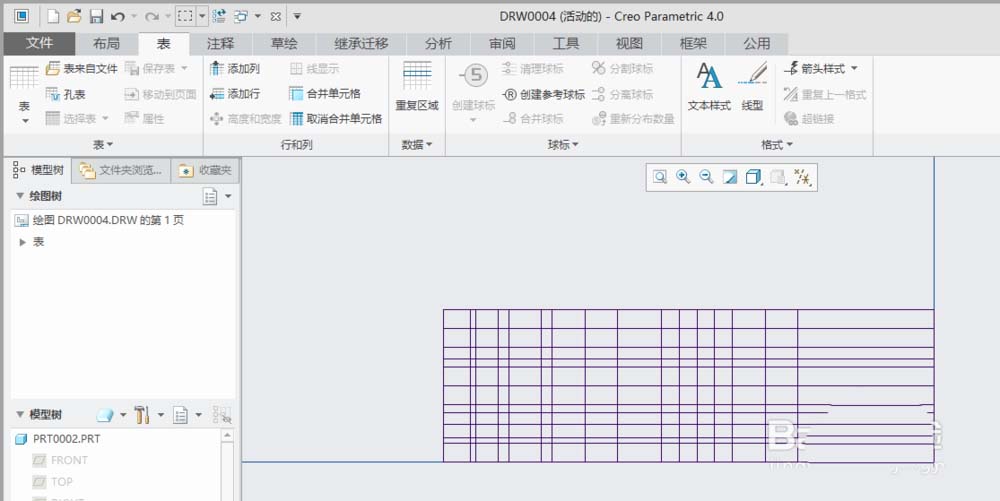The height and width of the screenshot is (501, 1000).
Task: Choose 表来自文件 (Table from File)
Action: (82, 68)
